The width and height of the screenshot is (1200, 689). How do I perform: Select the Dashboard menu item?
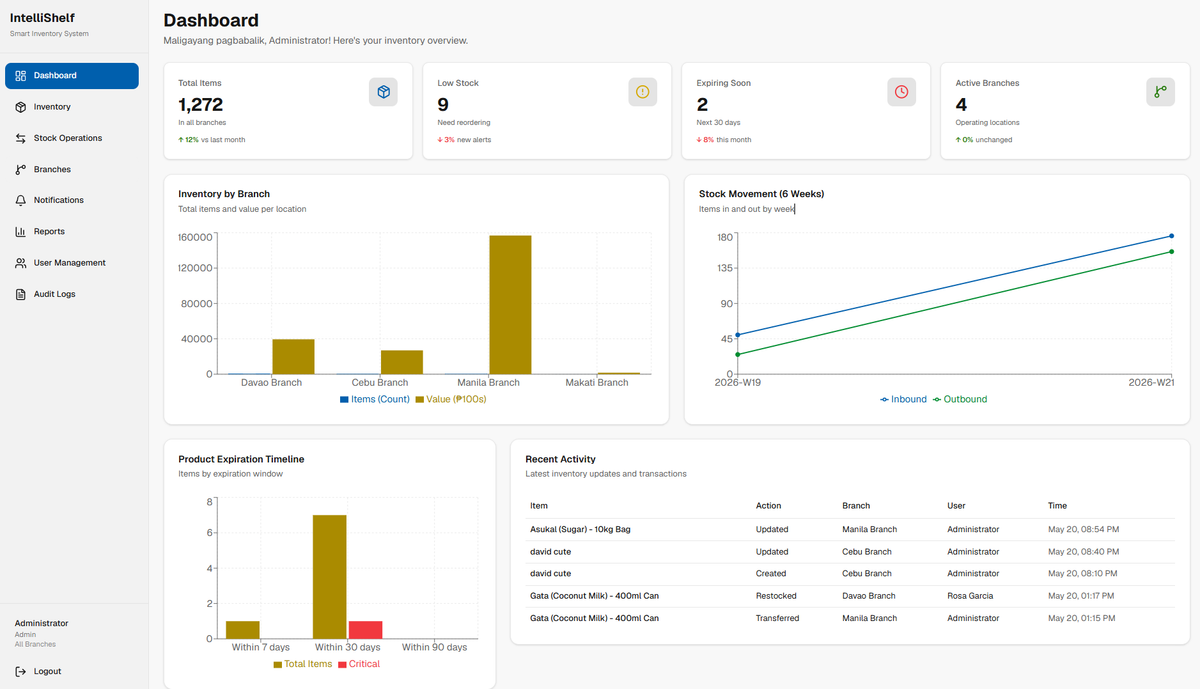[x=71, y=76]
